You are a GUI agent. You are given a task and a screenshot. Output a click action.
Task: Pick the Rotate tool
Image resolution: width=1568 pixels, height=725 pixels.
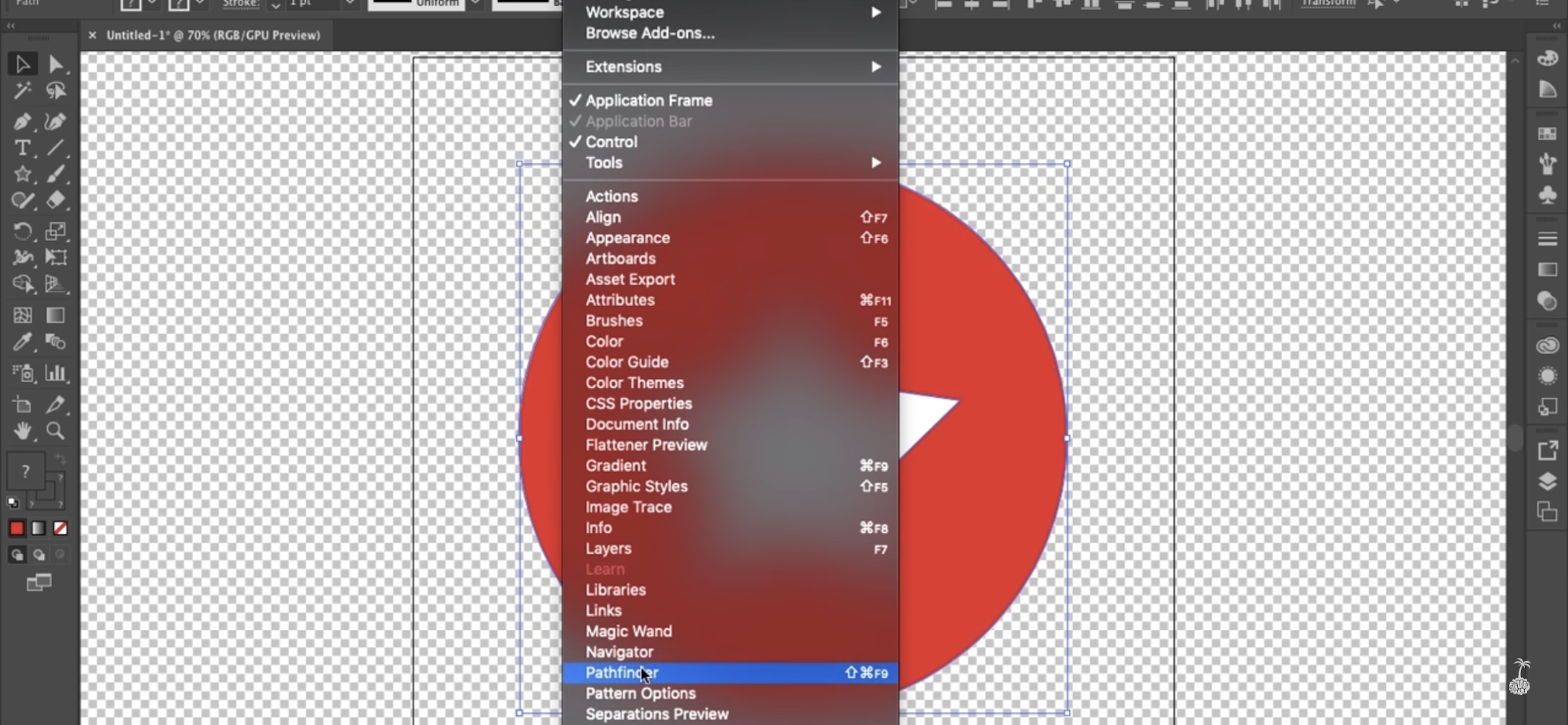pos(22,231)
